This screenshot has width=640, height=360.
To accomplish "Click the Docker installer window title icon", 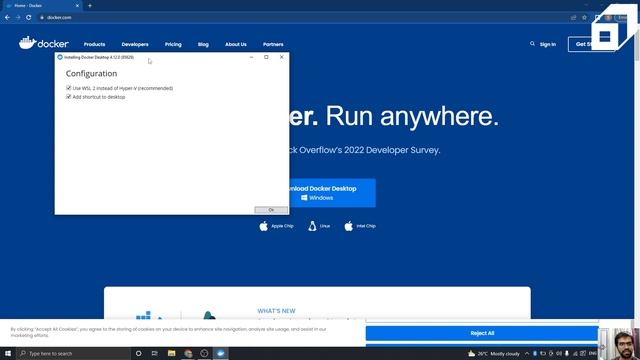I will point(60,57).
